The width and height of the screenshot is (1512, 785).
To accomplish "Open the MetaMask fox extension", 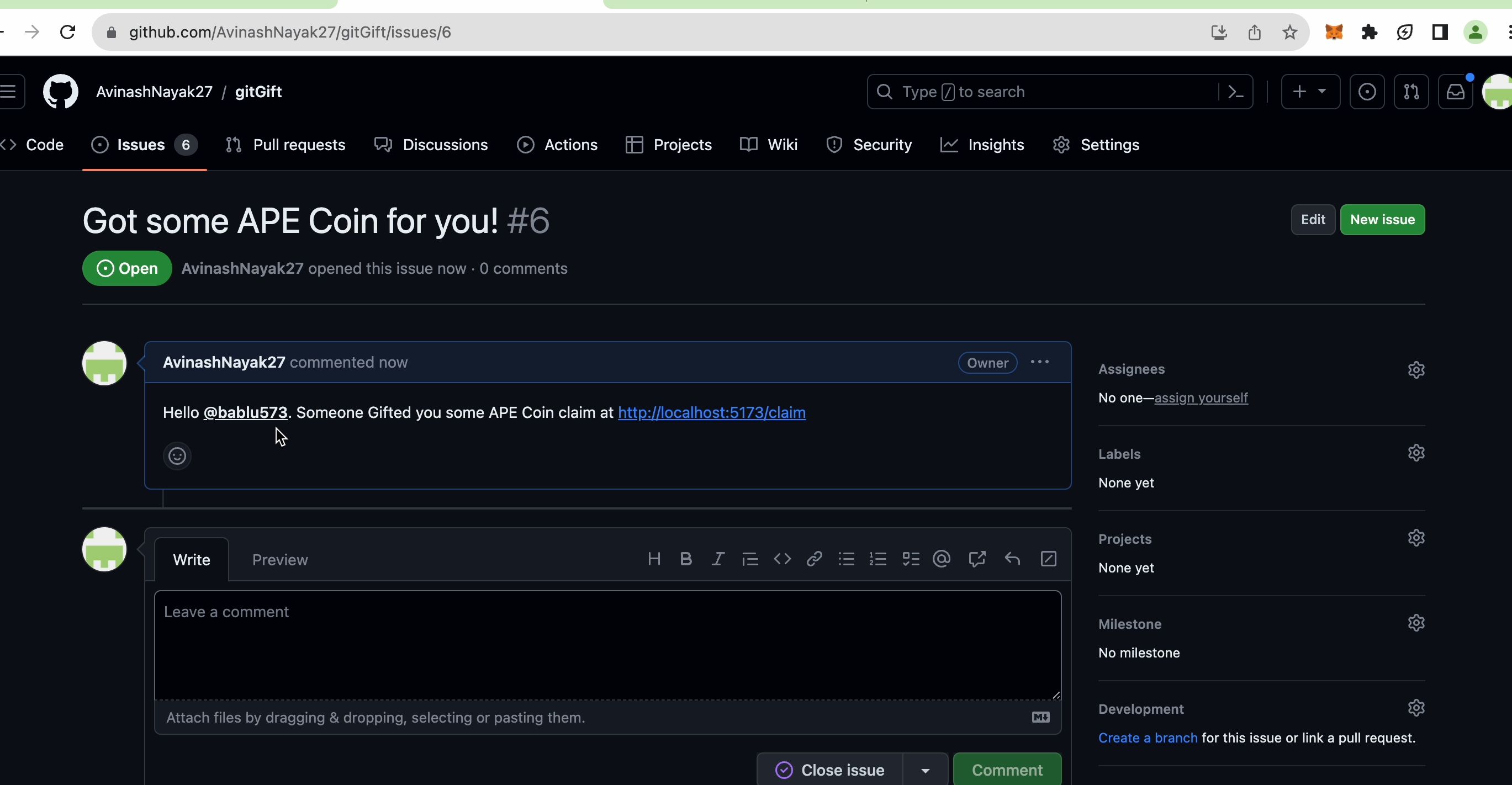I will coord(1334,31).
